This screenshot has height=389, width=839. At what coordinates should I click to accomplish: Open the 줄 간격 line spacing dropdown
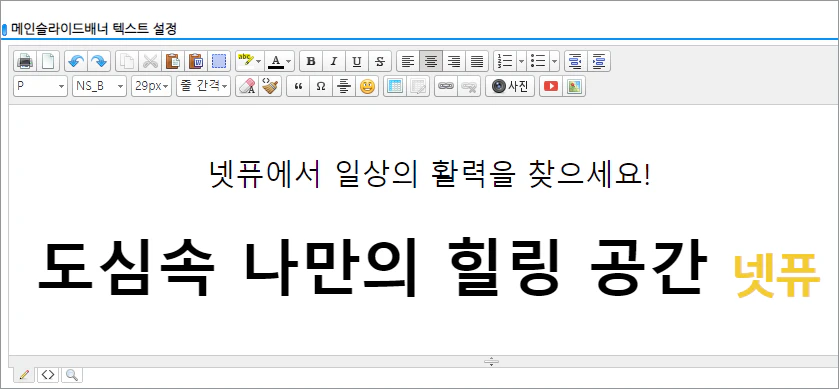click(203, 86)
